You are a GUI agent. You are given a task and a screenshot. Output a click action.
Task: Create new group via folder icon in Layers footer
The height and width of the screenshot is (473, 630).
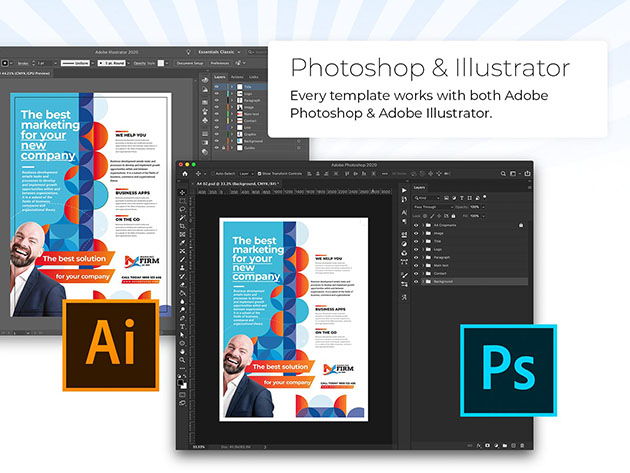pyautogui.click(x=505, y=445)
